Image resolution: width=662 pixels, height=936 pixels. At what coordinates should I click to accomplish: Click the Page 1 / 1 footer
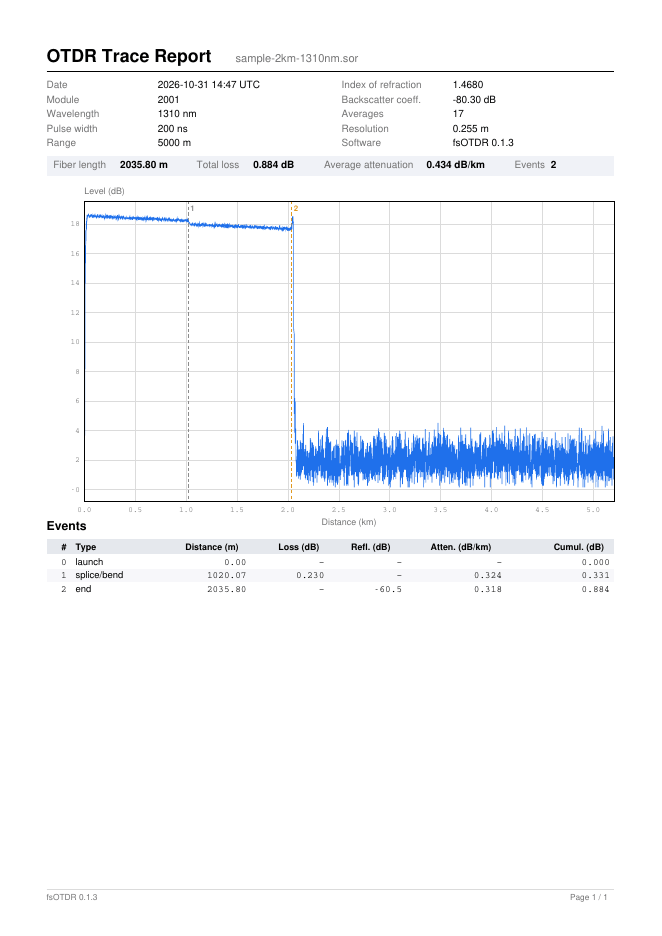click(589, 897)
